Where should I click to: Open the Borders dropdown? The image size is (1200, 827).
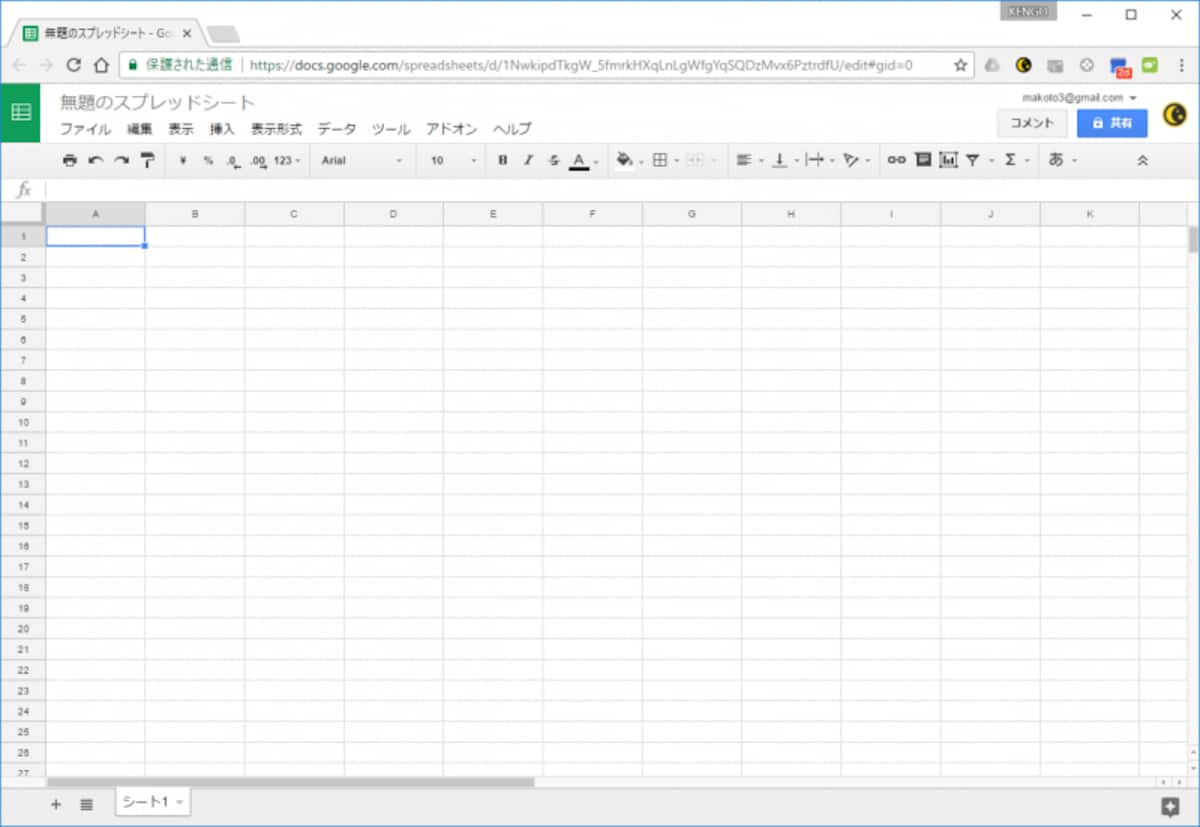[x=665, y=160]
